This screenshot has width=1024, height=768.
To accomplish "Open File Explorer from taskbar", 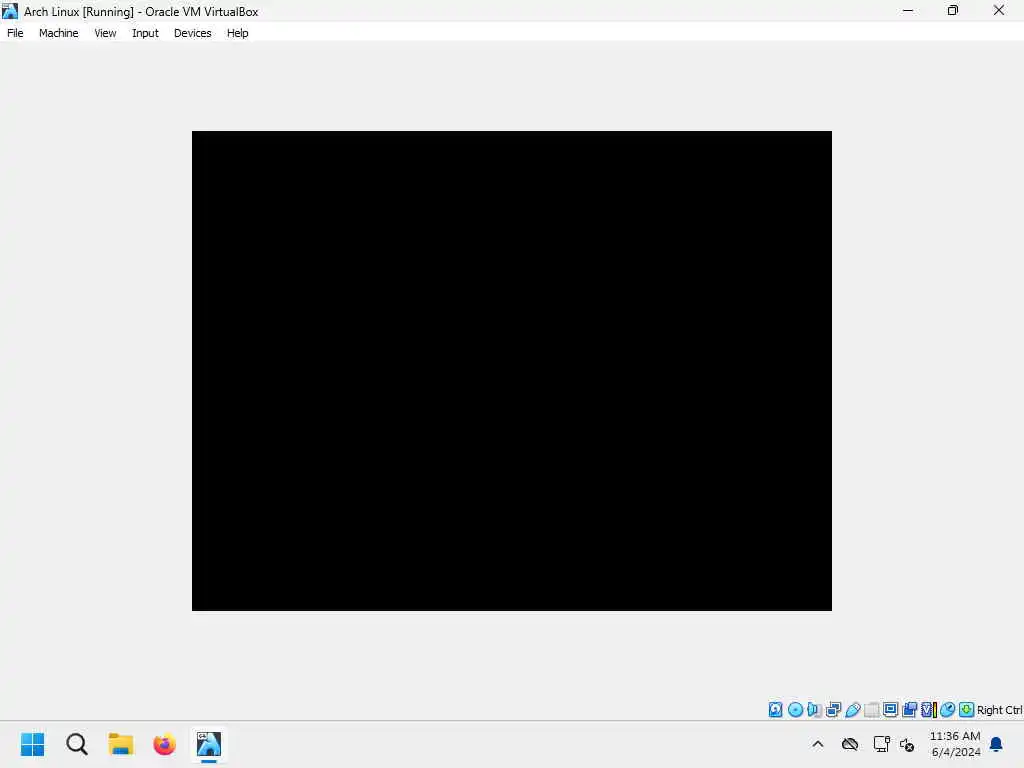I will point(121,744).
